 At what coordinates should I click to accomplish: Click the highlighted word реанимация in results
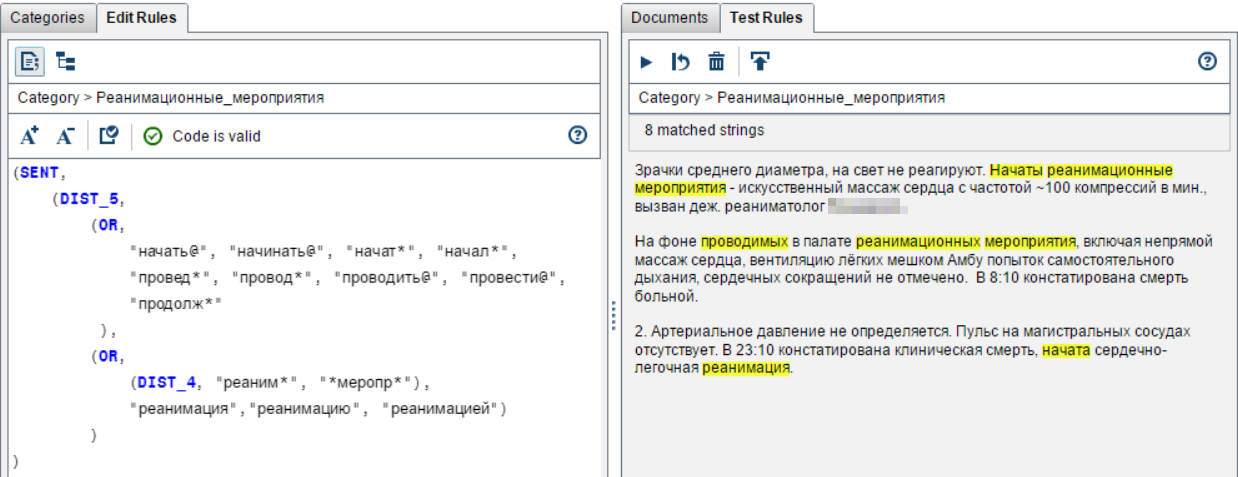click(747, 368)
